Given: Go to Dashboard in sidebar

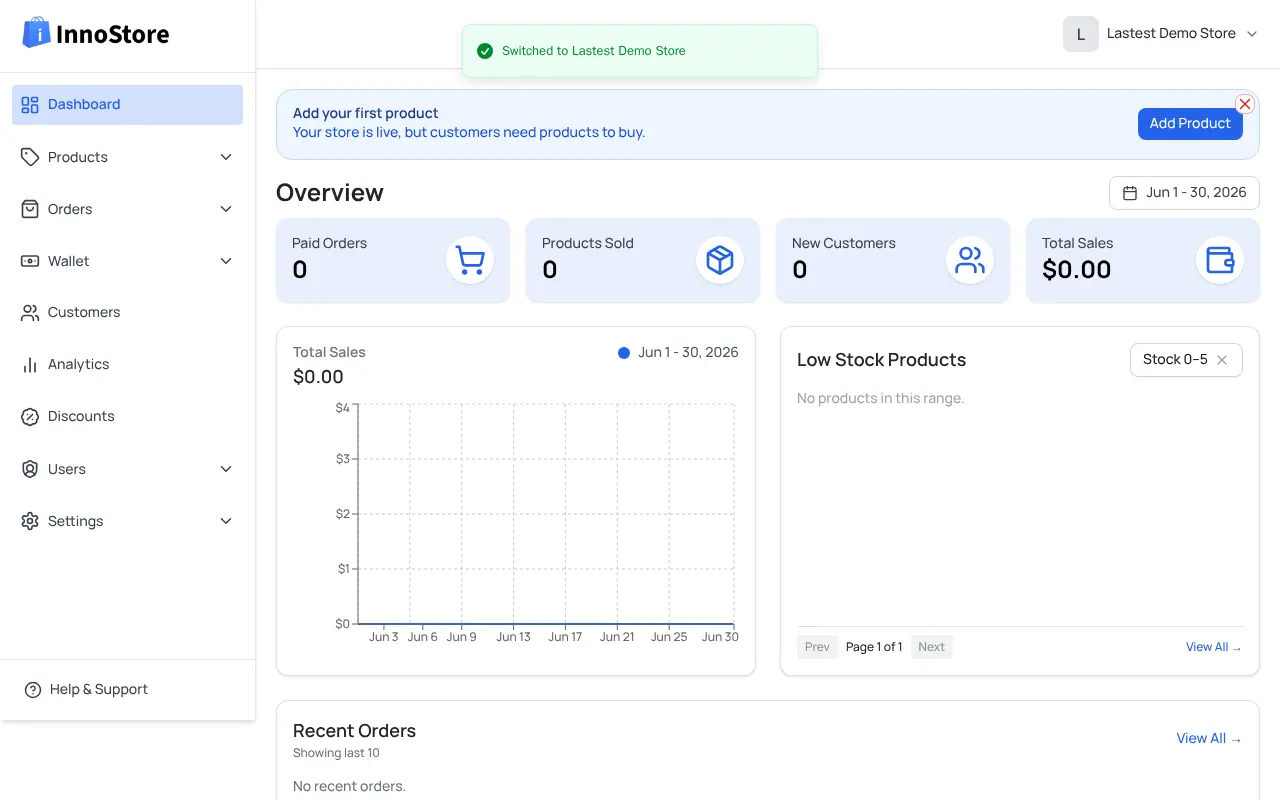Looking at the screenshot, I should click(x=127, y=105).
